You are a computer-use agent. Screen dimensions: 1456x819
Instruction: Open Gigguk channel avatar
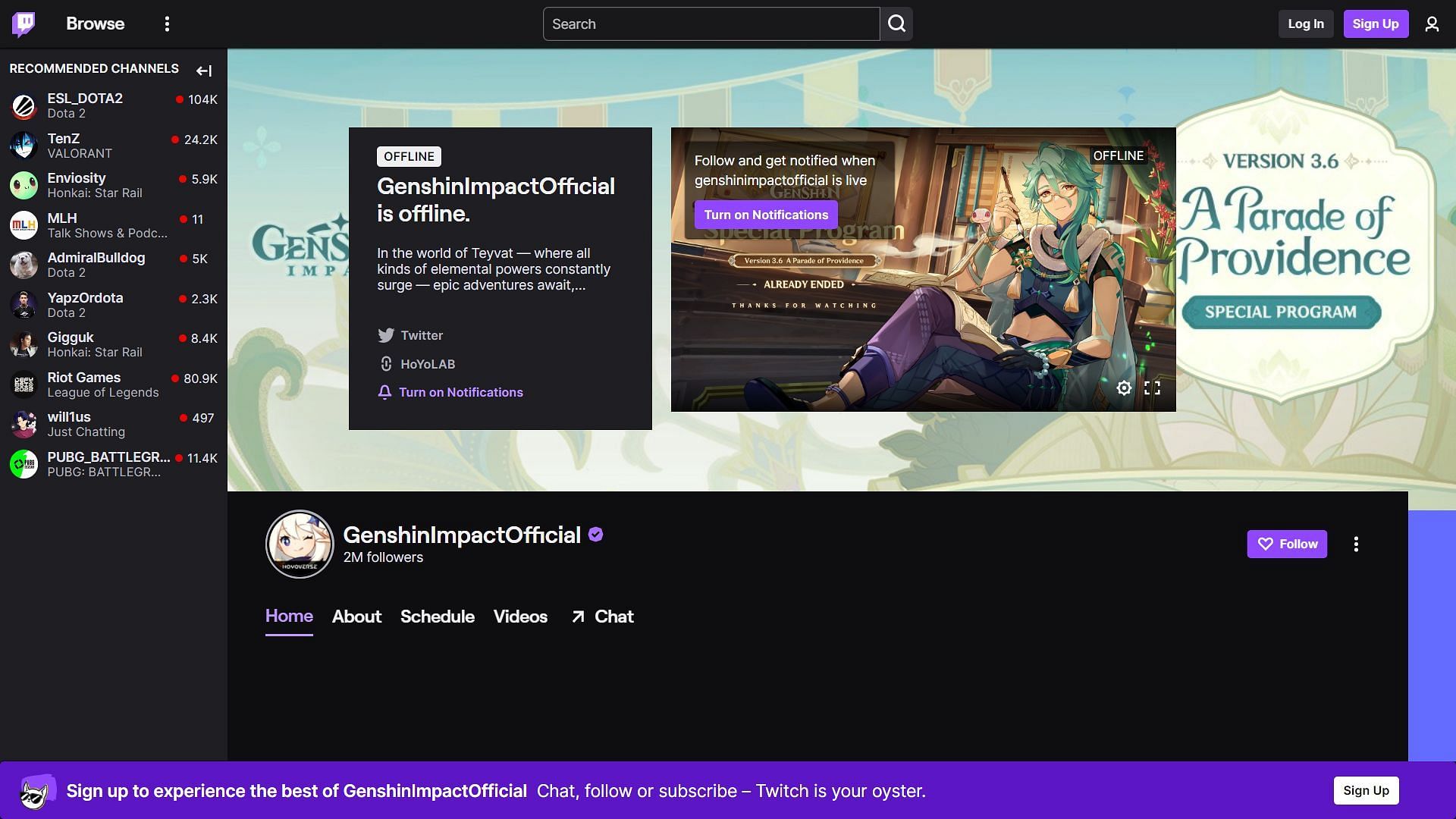(24, 344)
